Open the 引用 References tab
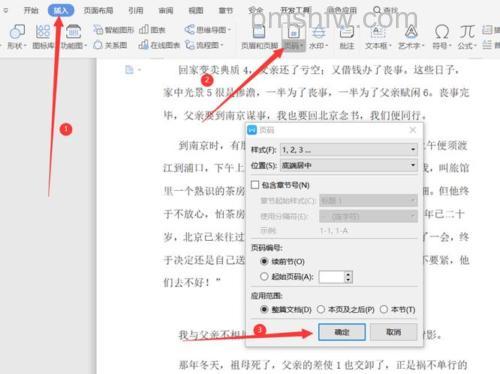 tap(136, 11)
